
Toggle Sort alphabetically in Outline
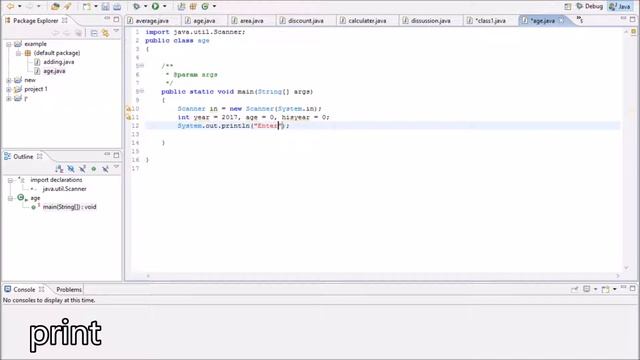click(59, 169)
